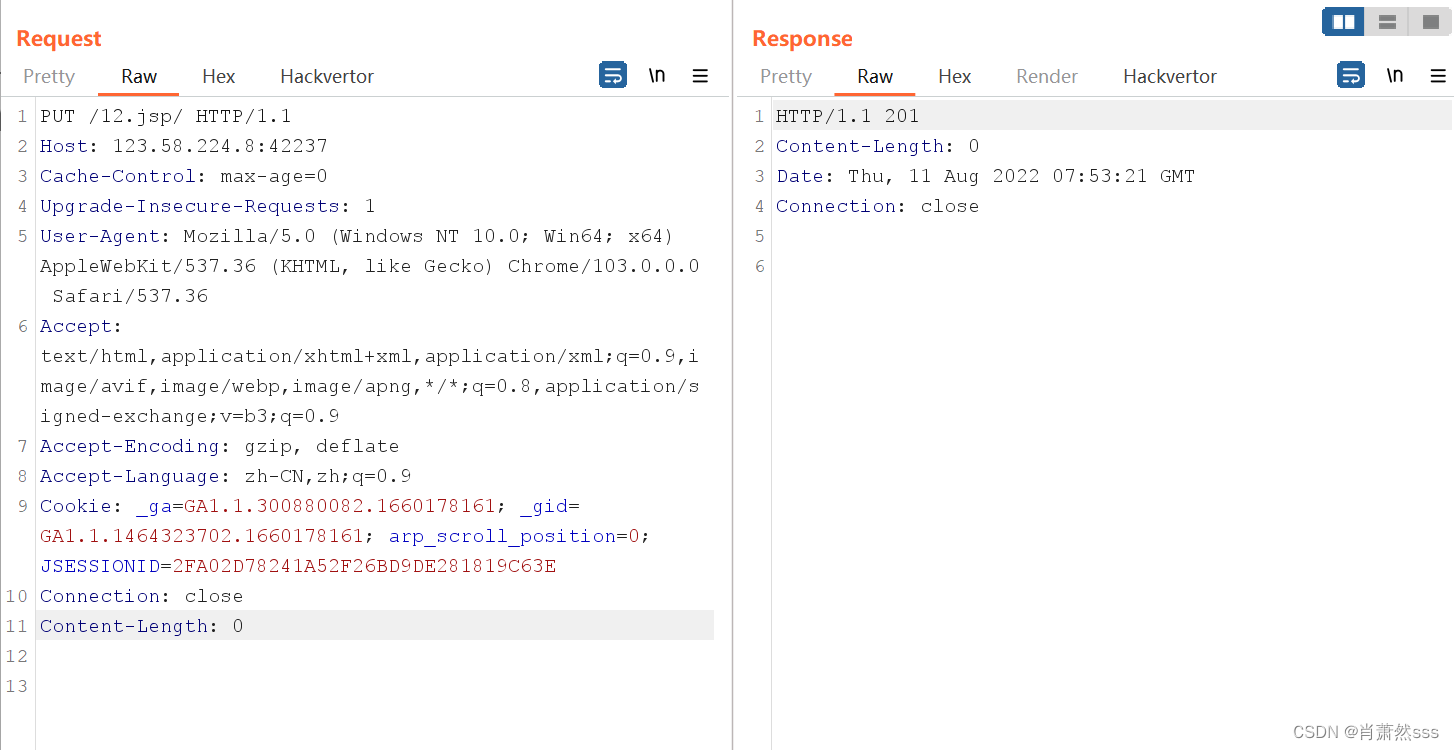
Task: Place cursor on empty response line 6
Action: coord(1112,266)
